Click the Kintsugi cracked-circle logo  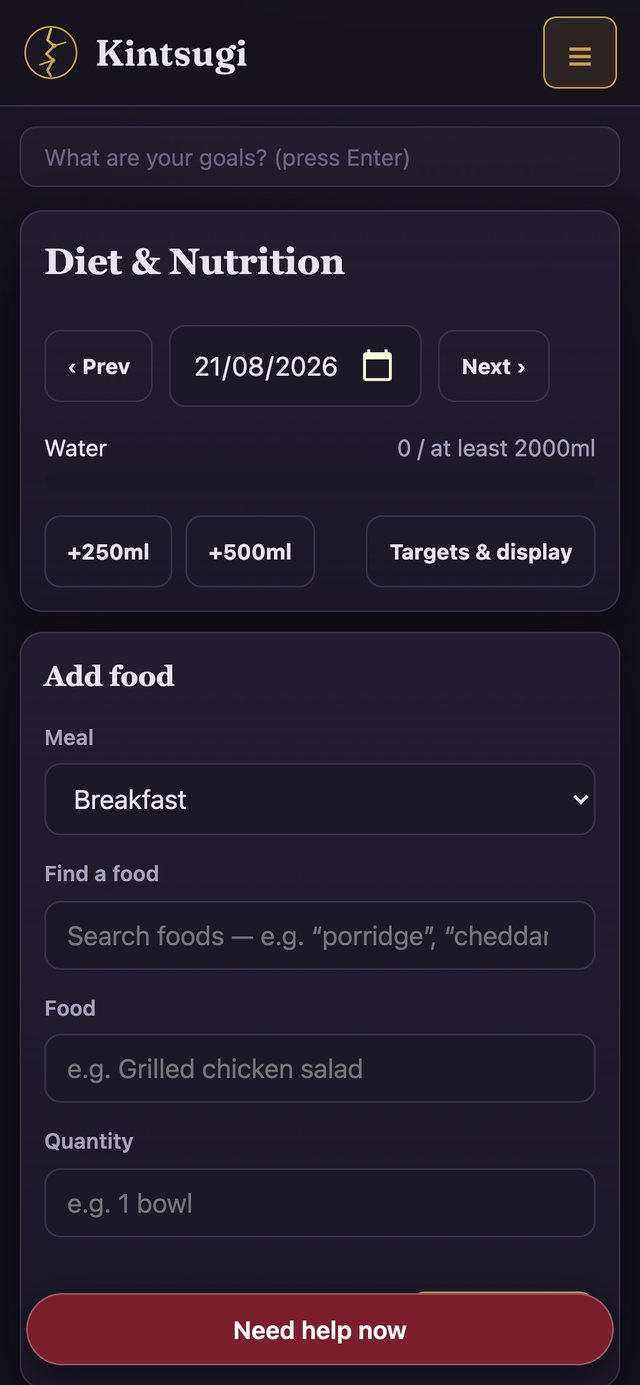pos(51,53)
